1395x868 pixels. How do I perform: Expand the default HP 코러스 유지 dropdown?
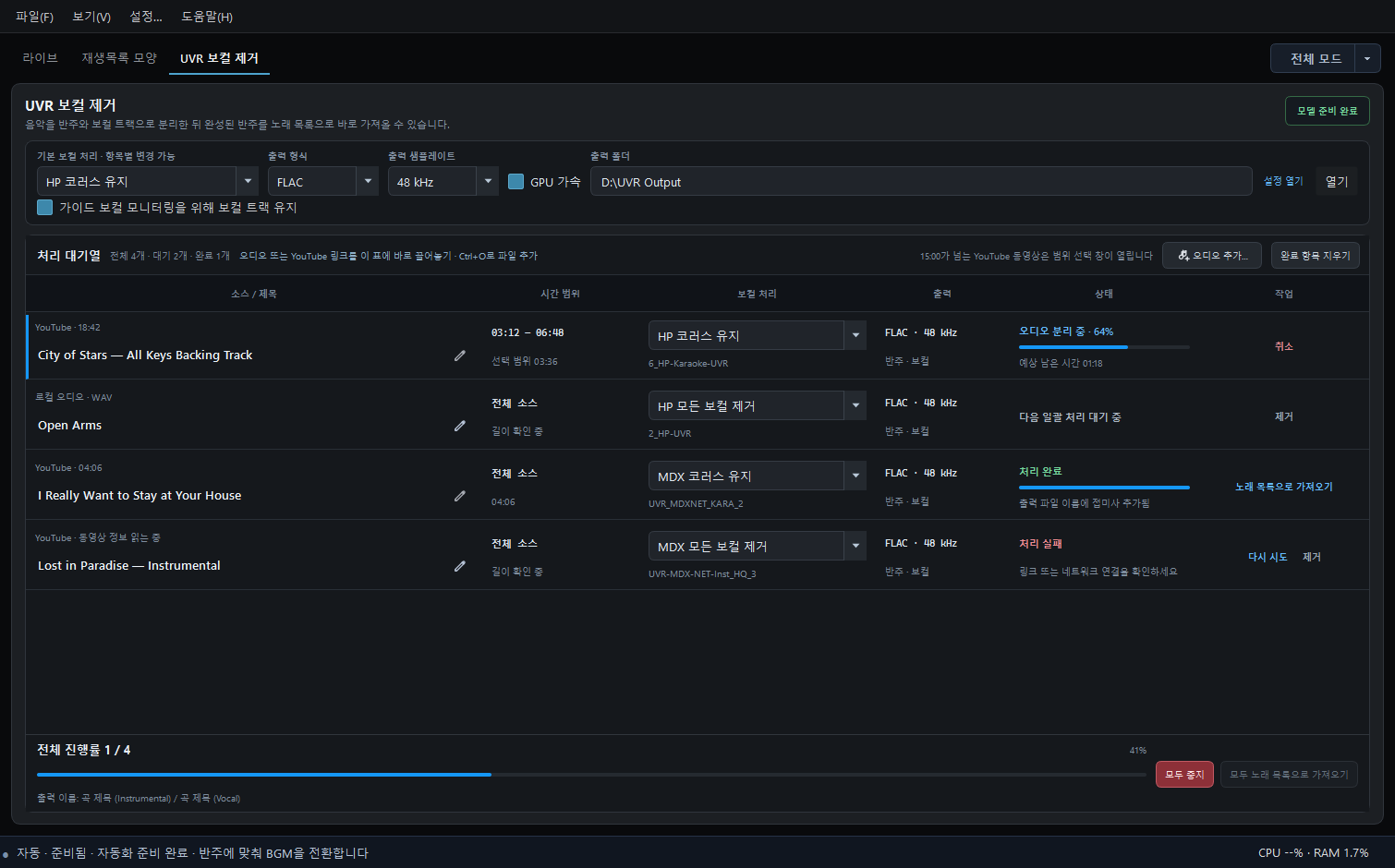point(248,181)
